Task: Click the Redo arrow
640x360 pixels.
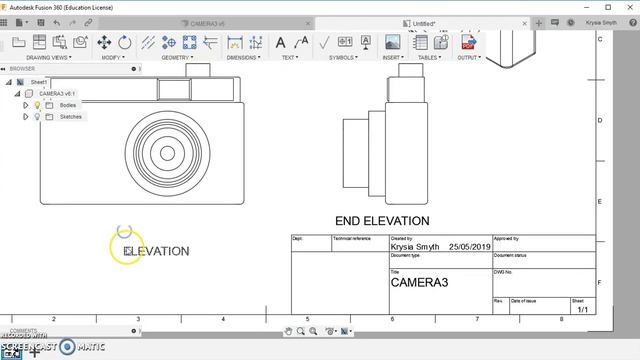Action: 72,23
